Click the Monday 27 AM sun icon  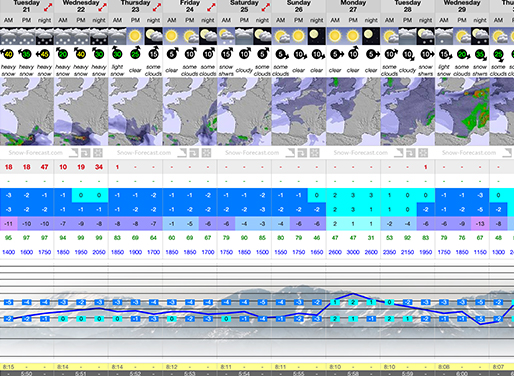335,36
